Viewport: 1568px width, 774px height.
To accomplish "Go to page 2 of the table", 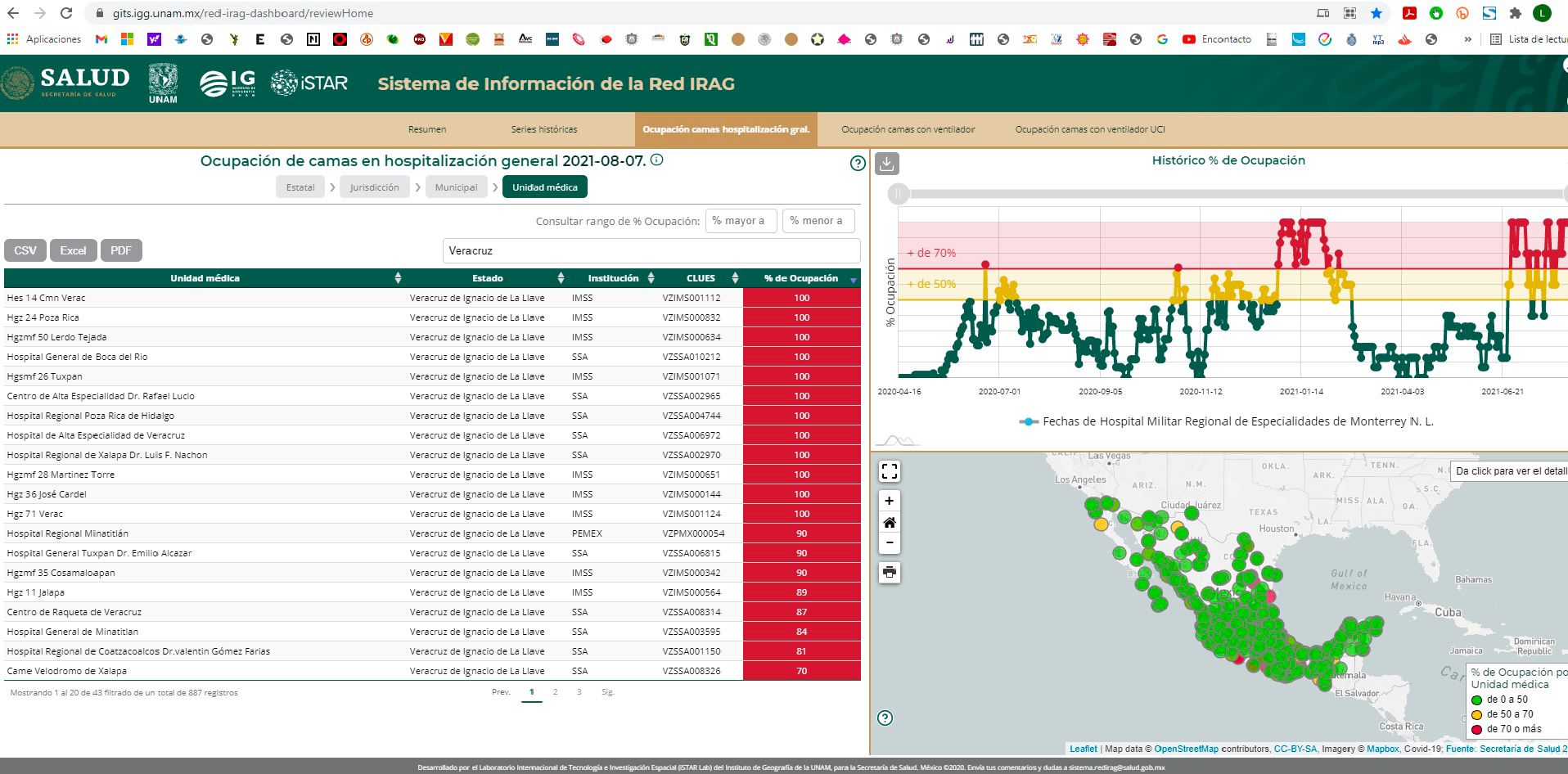I will click(x=555, y=692).
